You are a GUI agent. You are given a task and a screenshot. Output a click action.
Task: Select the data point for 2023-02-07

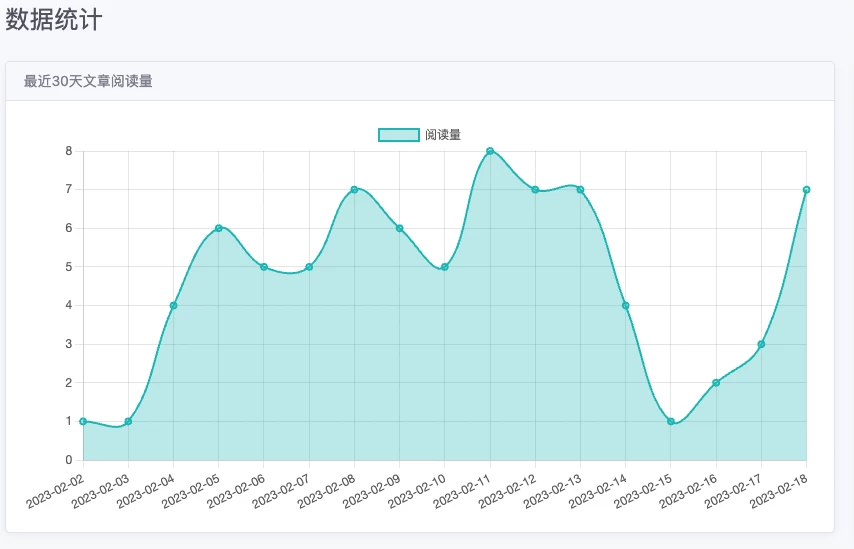tap(309, 267)
